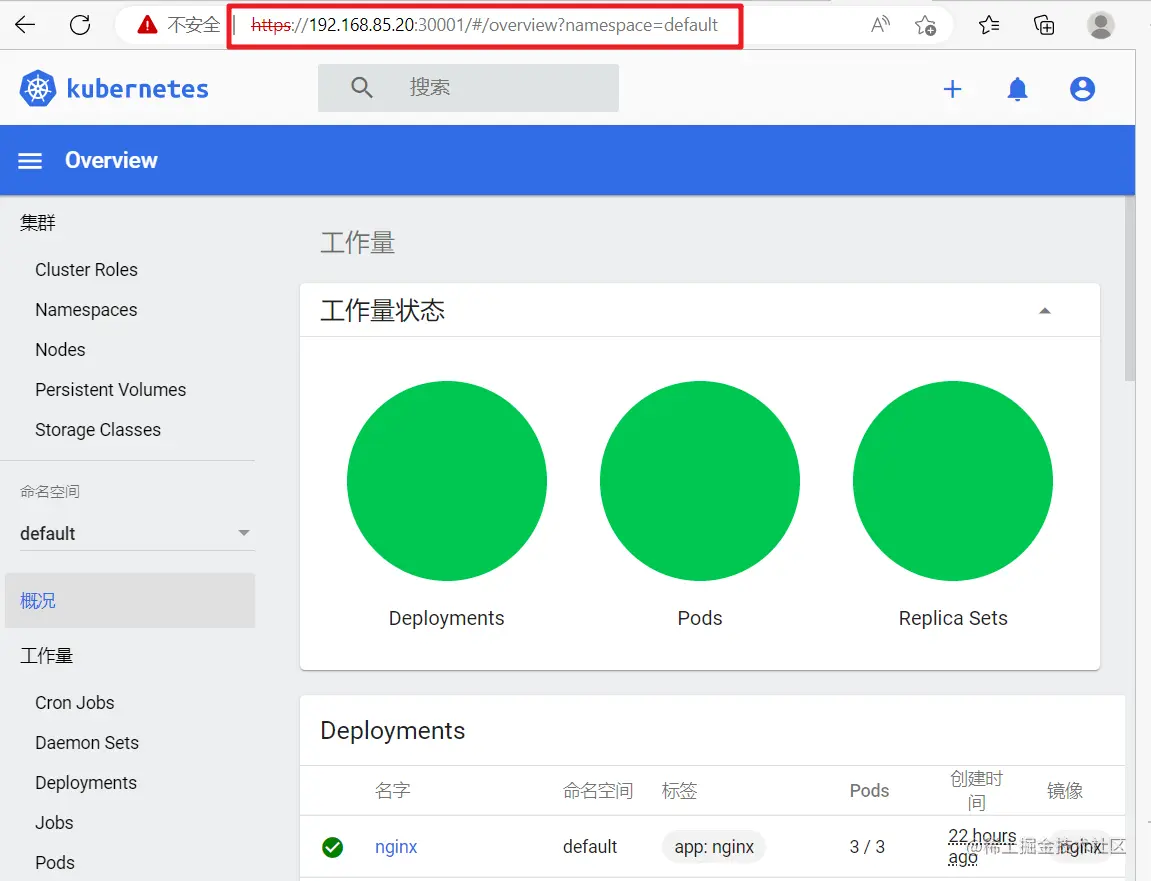The width and height of the screenshot is (1151, 881).
Task: Open the browser profile avatar
Action: 1100,25
